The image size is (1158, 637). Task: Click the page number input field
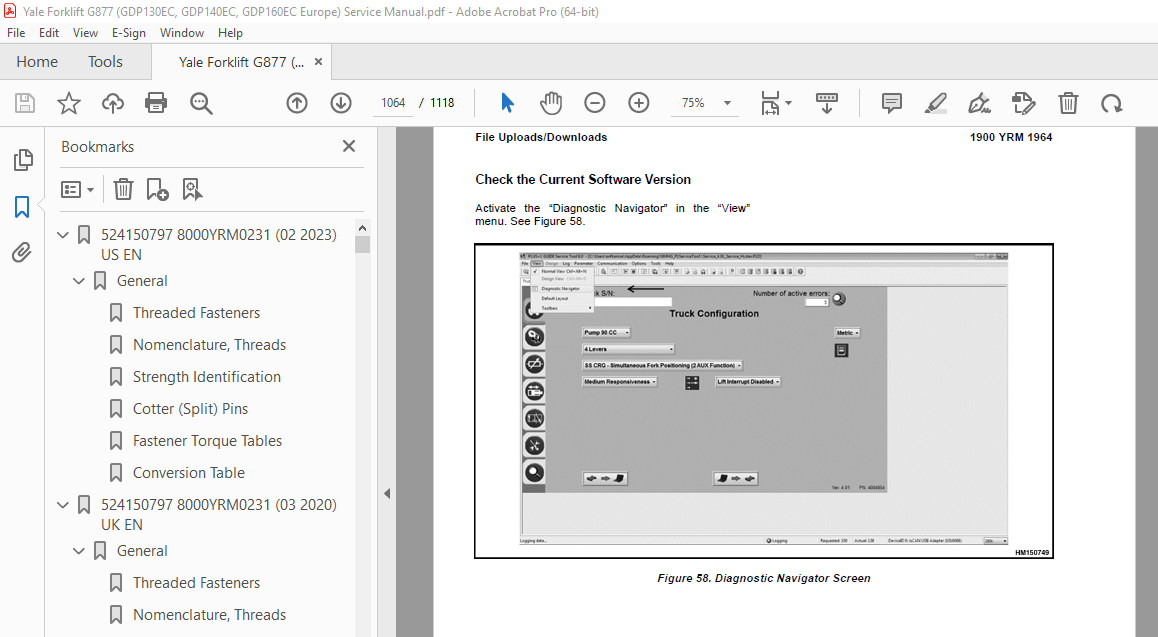[x=393, y=103]
